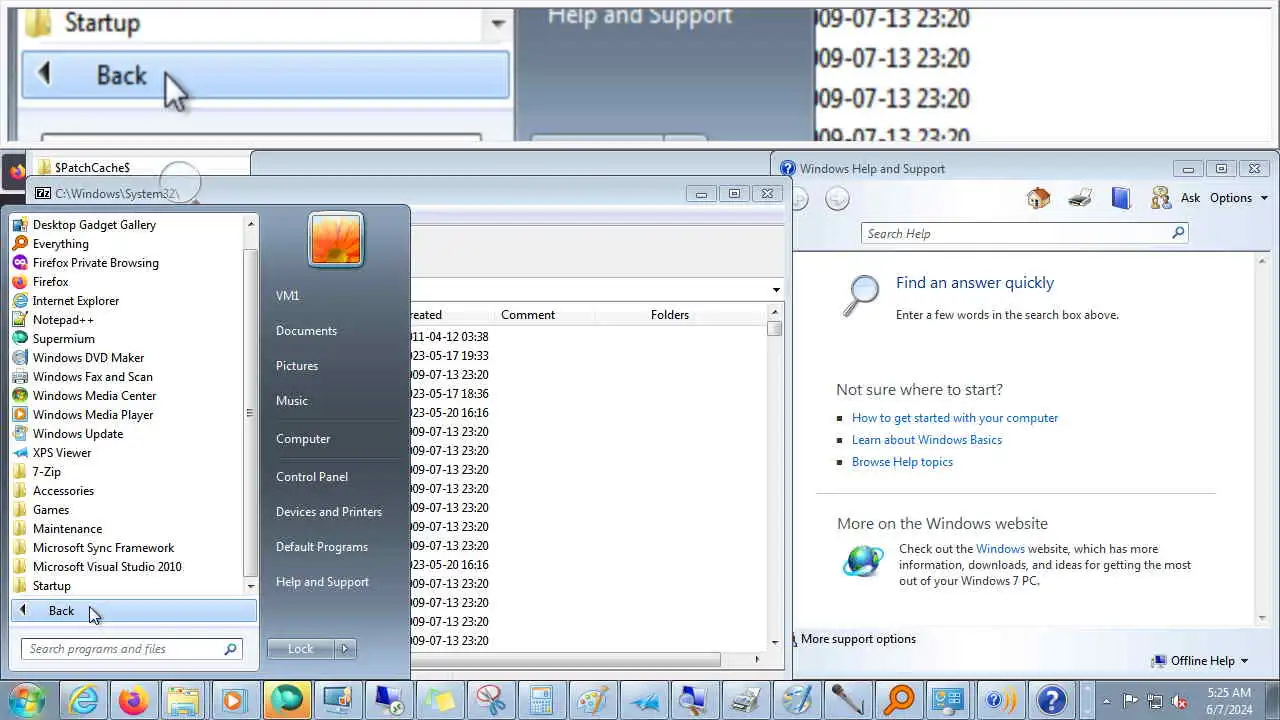Open XPS Viewer from programs list
This screenshot has height=720, width=1280.
[61, 453]
